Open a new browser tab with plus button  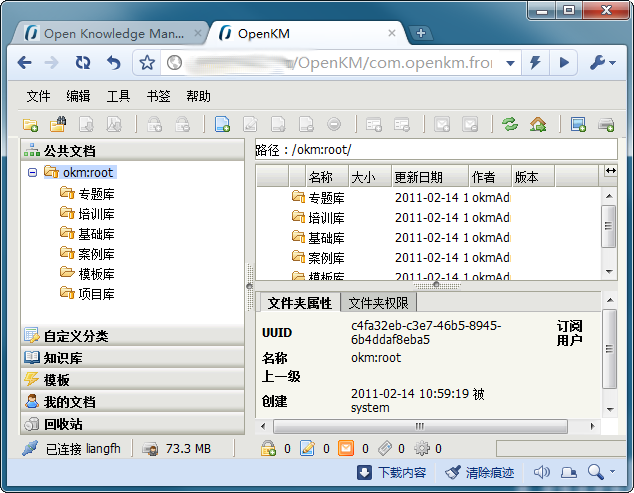point(421,33)
